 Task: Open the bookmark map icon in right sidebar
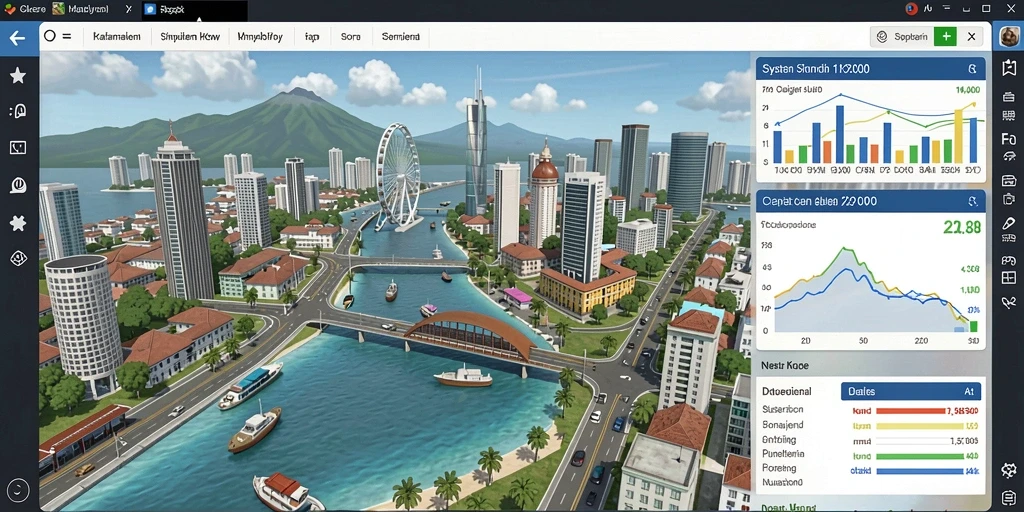[x=1009, y=67]
